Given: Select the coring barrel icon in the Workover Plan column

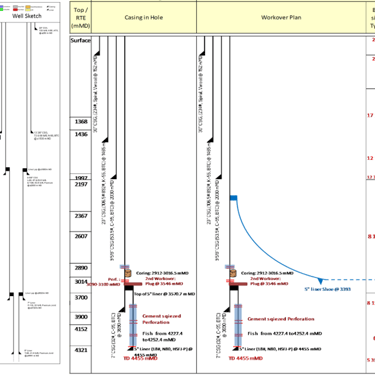Looking at the screenshot, I should (233, 273).
